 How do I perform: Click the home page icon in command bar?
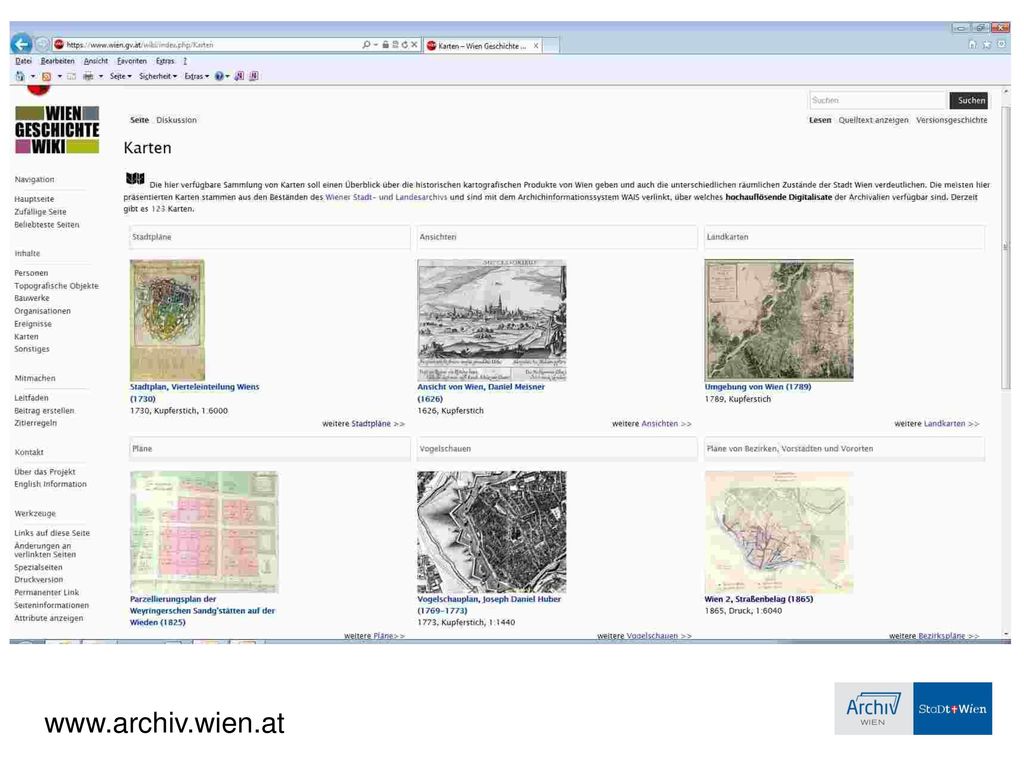tap(20, 76)
